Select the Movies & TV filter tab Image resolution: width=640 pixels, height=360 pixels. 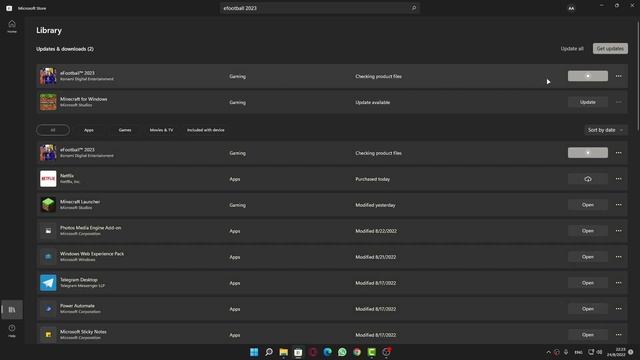(161, 130)
